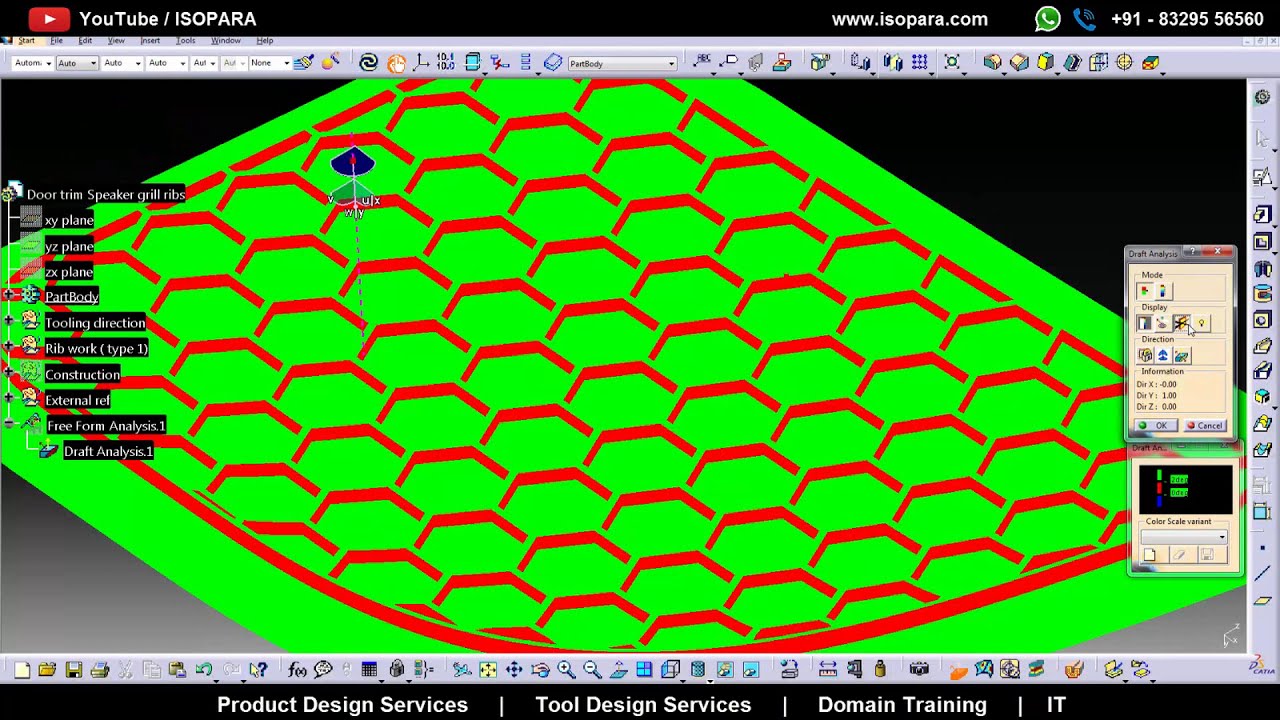Click the Flag Note with leader icon
1280x720 pixels.
[729, 63]
